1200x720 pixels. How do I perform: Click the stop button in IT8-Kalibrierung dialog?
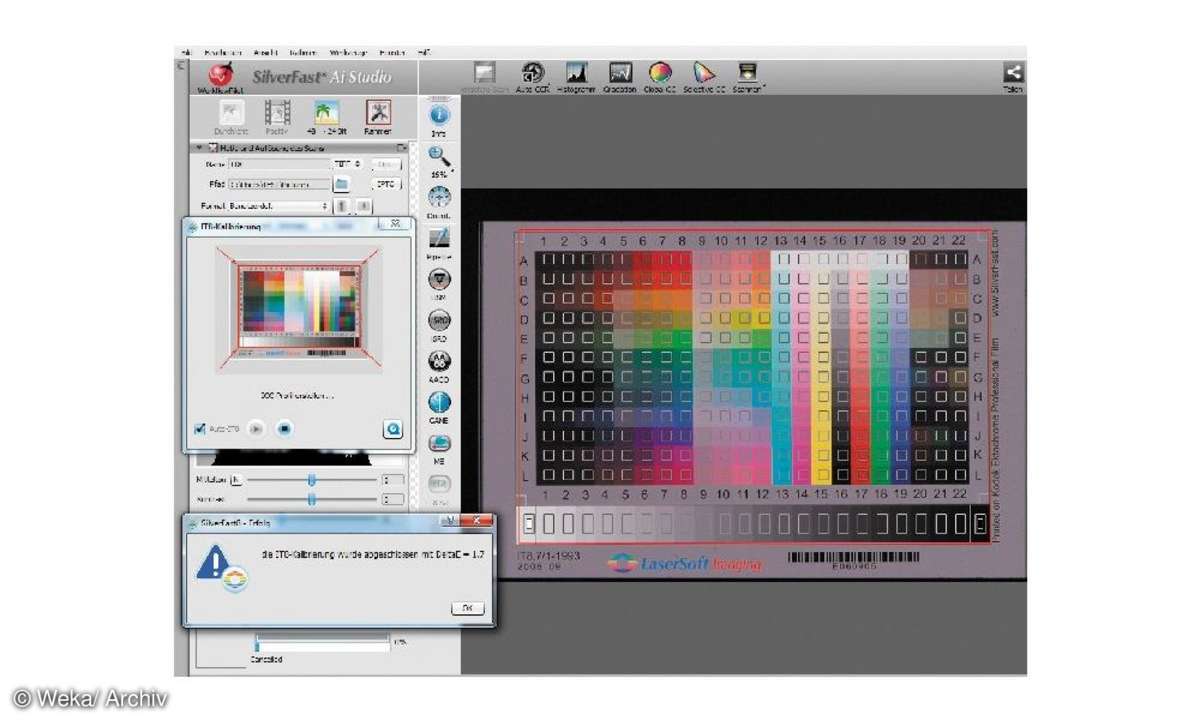pos(284,429)
